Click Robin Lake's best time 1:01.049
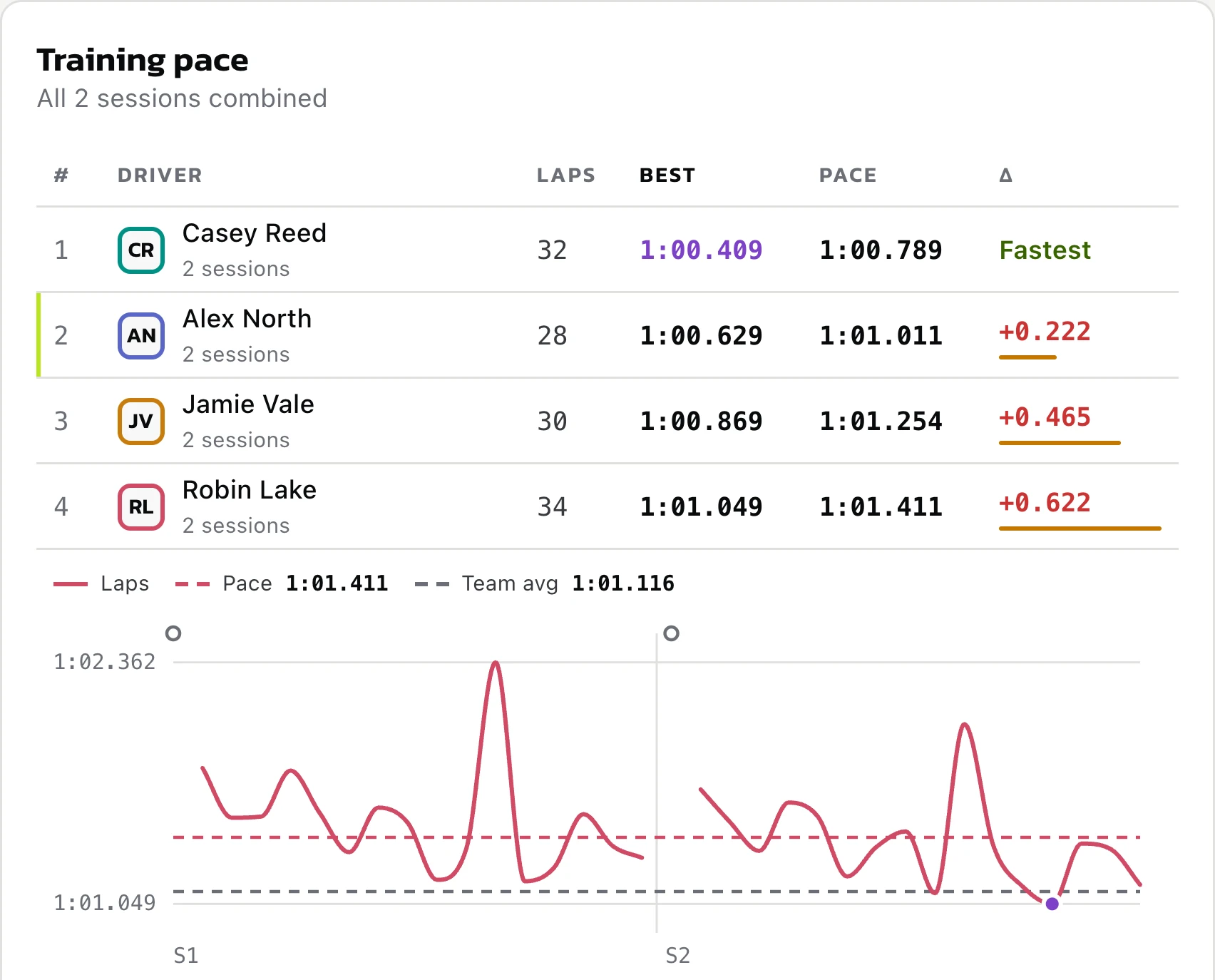Image resolution: width=1215 pixels, height=980 pixels. coord(701,507)
